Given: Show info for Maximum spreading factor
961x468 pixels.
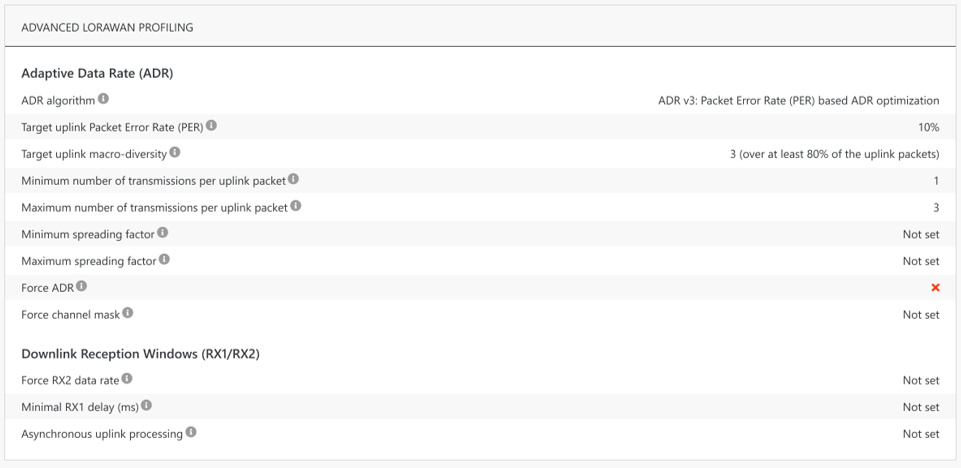Looking at the screenshot, I should (164, 260).
